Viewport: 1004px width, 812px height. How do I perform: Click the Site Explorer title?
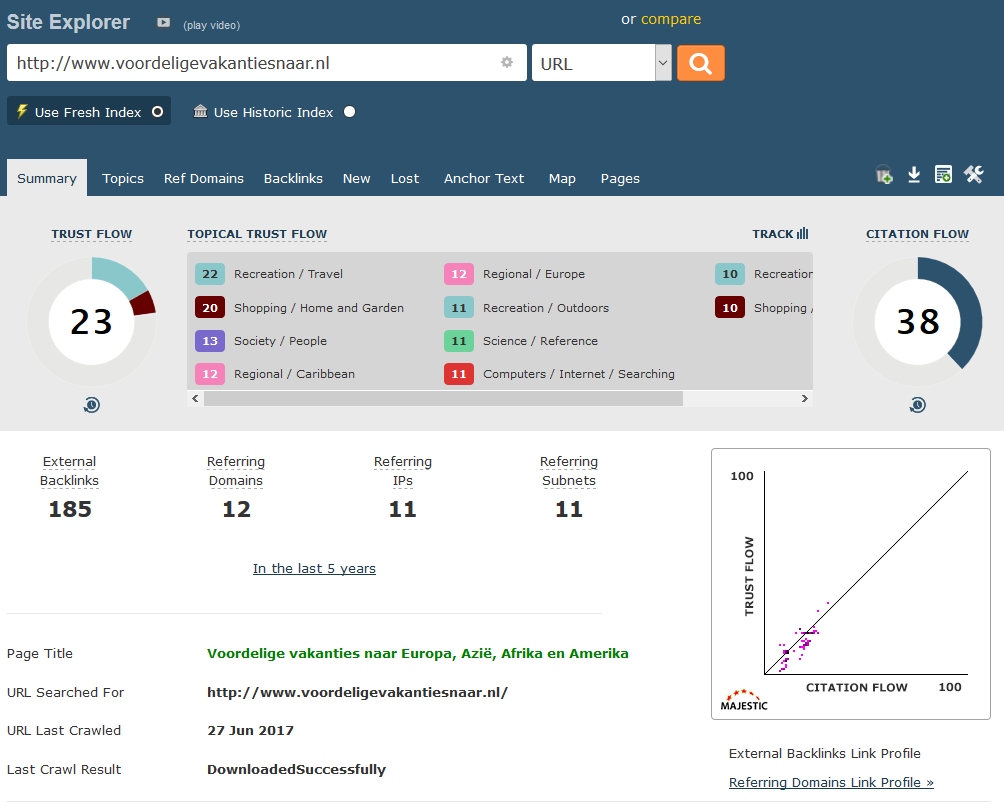pyautogui.click(x=69, y=22)
